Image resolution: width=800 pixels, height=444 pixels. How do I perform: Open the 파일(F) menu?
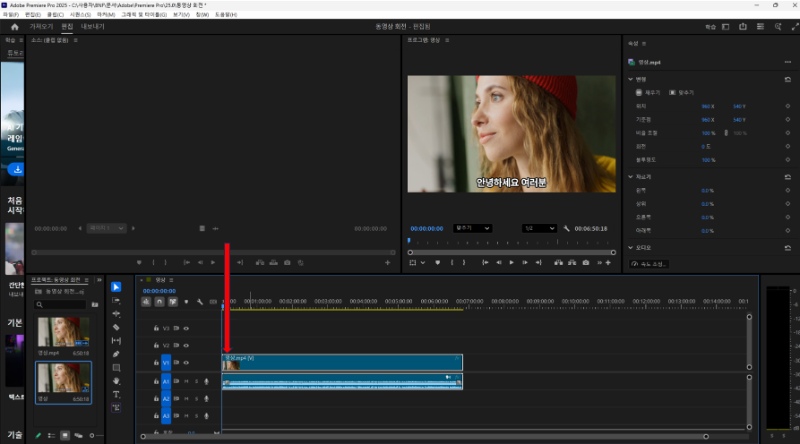pos(10,14)
